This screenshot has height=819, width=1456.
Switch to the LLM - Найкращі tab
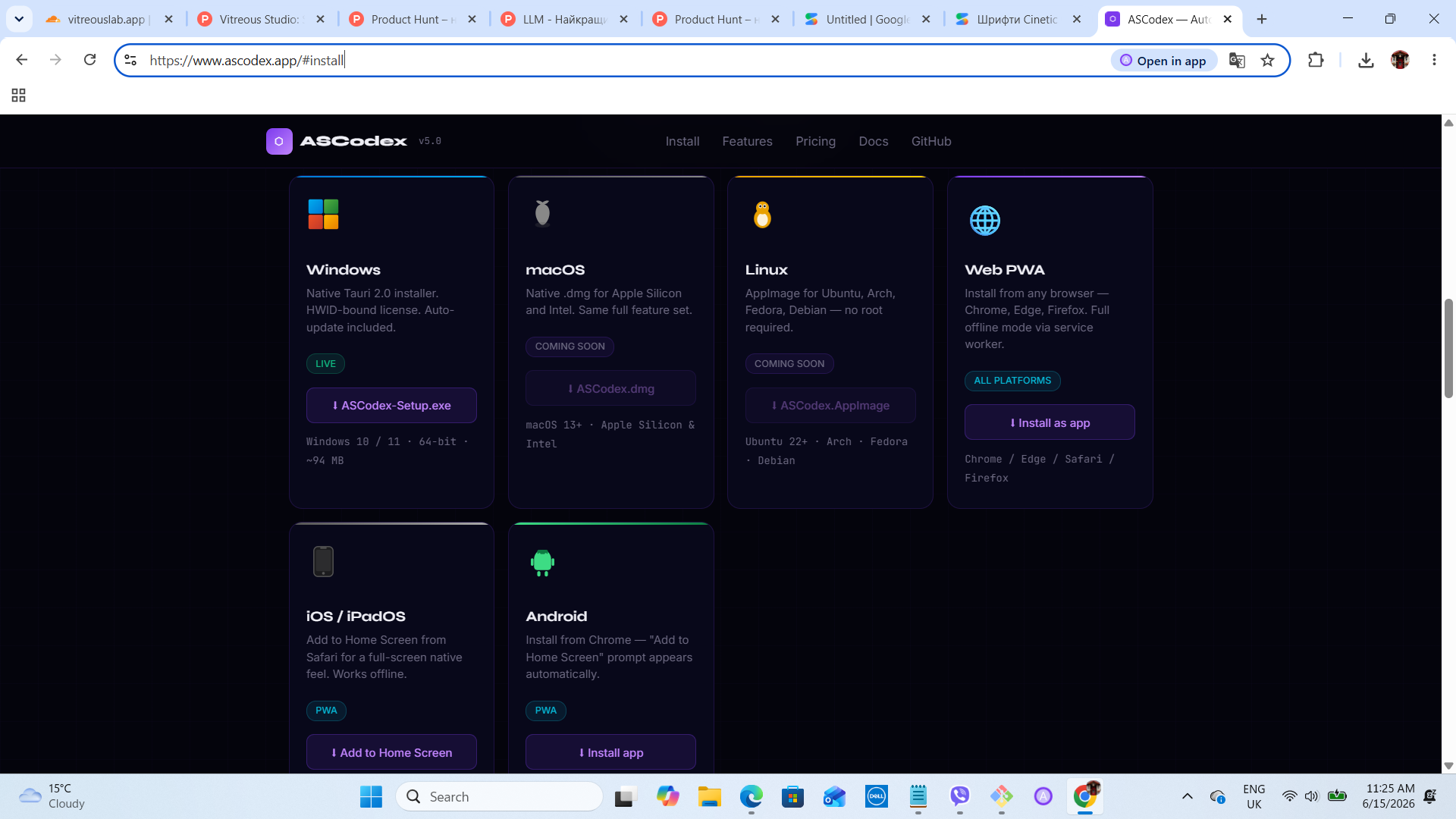click(x=565, y=19)
